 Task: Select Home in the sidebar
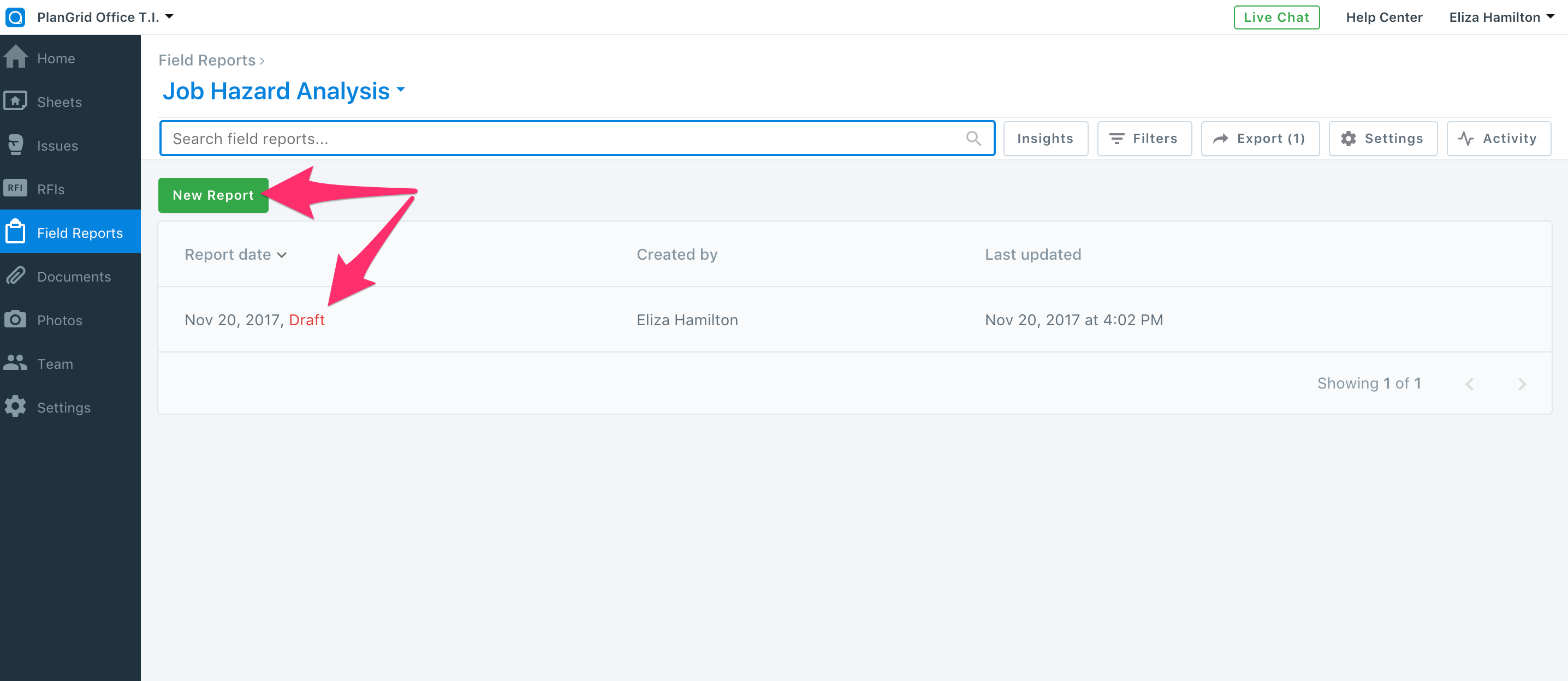(70, 57)
